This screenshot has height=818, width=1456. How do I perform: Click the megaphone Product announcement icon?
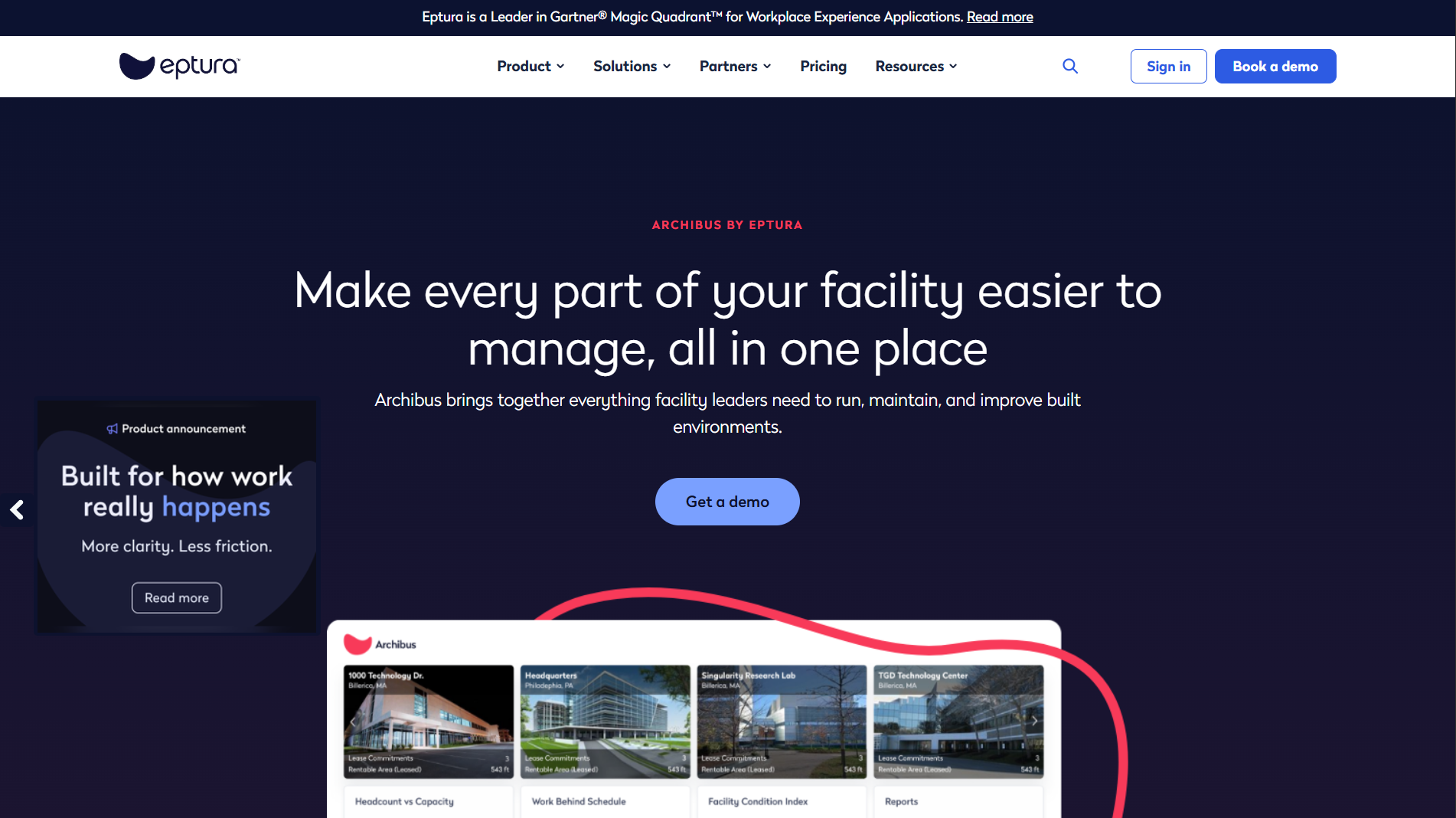pyautogui.click(x=113, y=429)
